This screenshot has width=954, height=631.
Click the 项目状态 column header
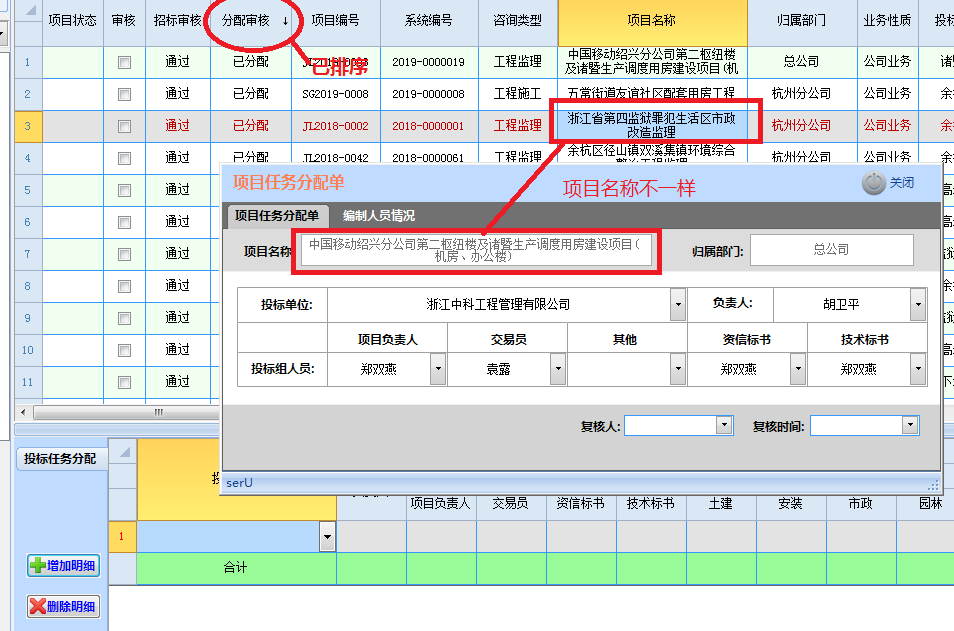[x=72, y=21]
